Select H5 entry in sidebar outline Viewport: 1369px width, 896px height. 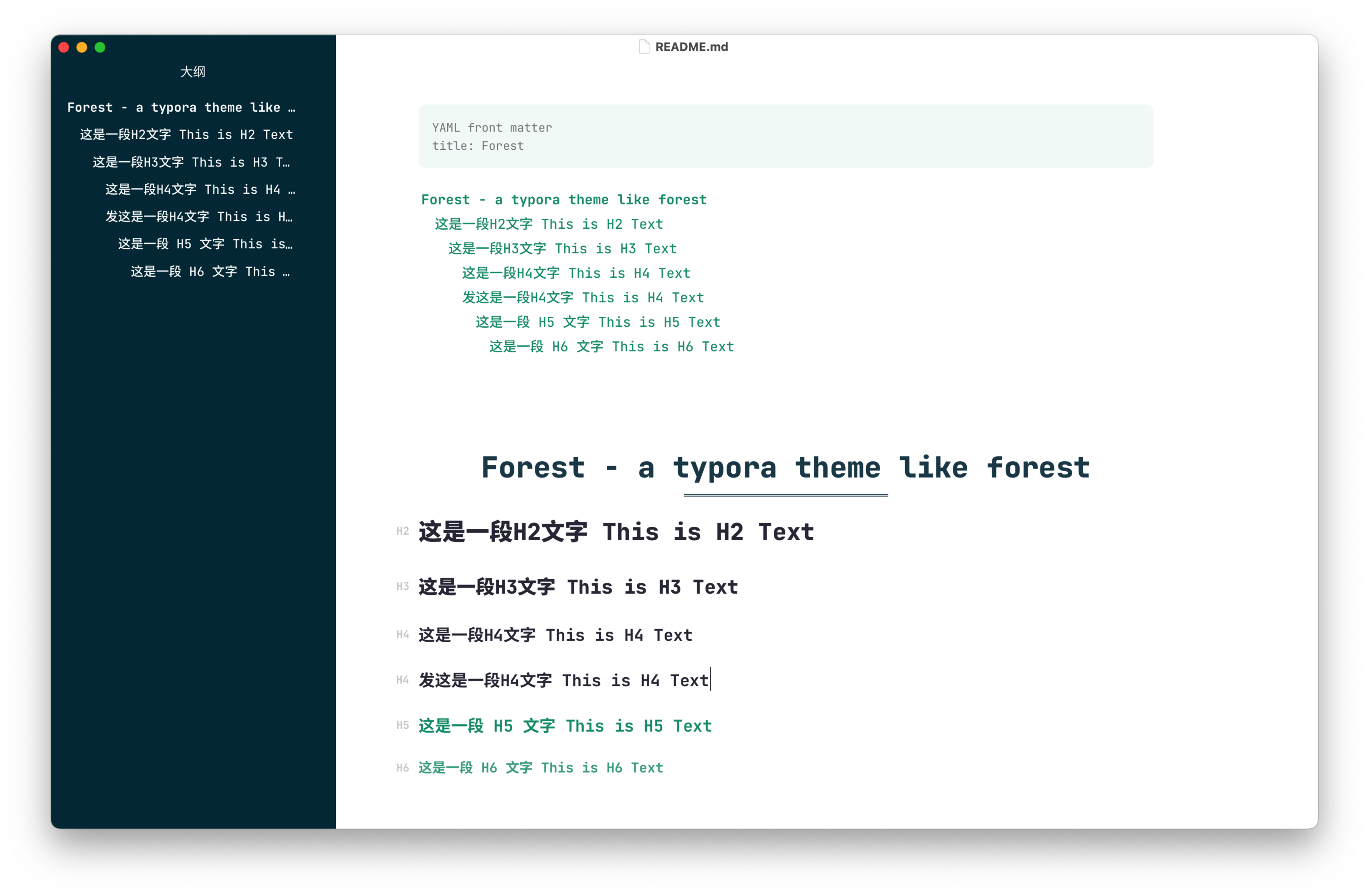click(x=205, y=244)
